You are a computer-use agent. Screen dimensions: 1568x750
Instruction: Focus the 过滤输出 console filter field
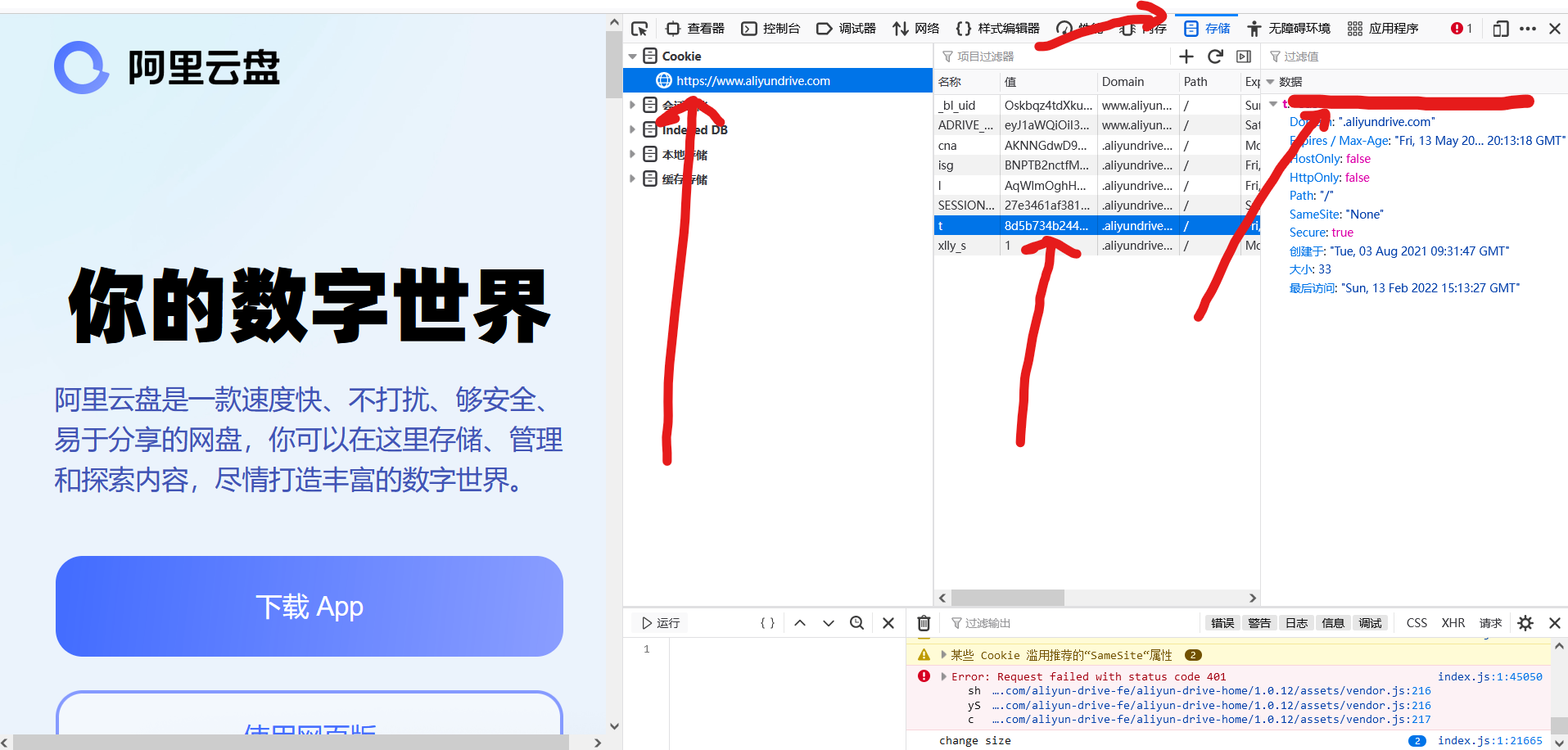[1073, 623]
